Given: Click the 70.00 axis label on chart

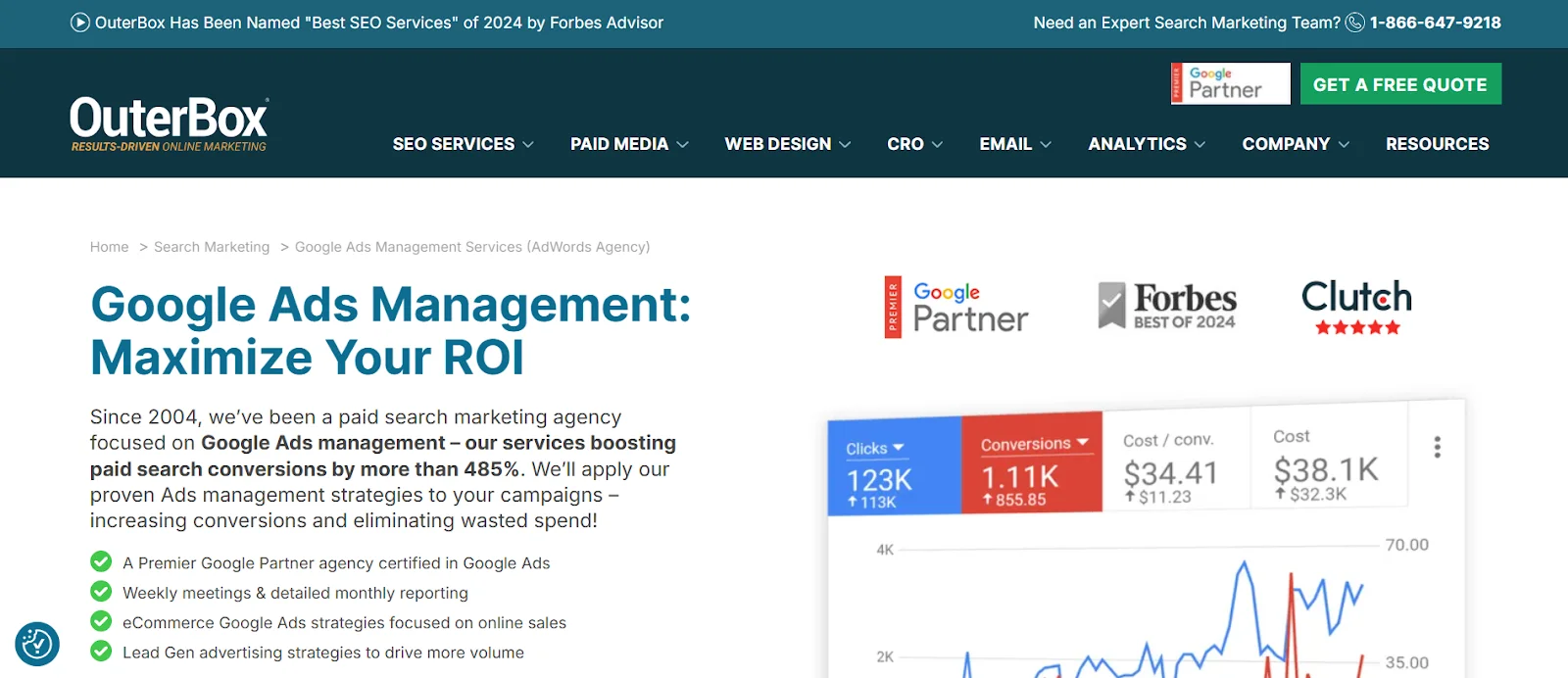Looking at the screenshot, I should coord(1407,545).
